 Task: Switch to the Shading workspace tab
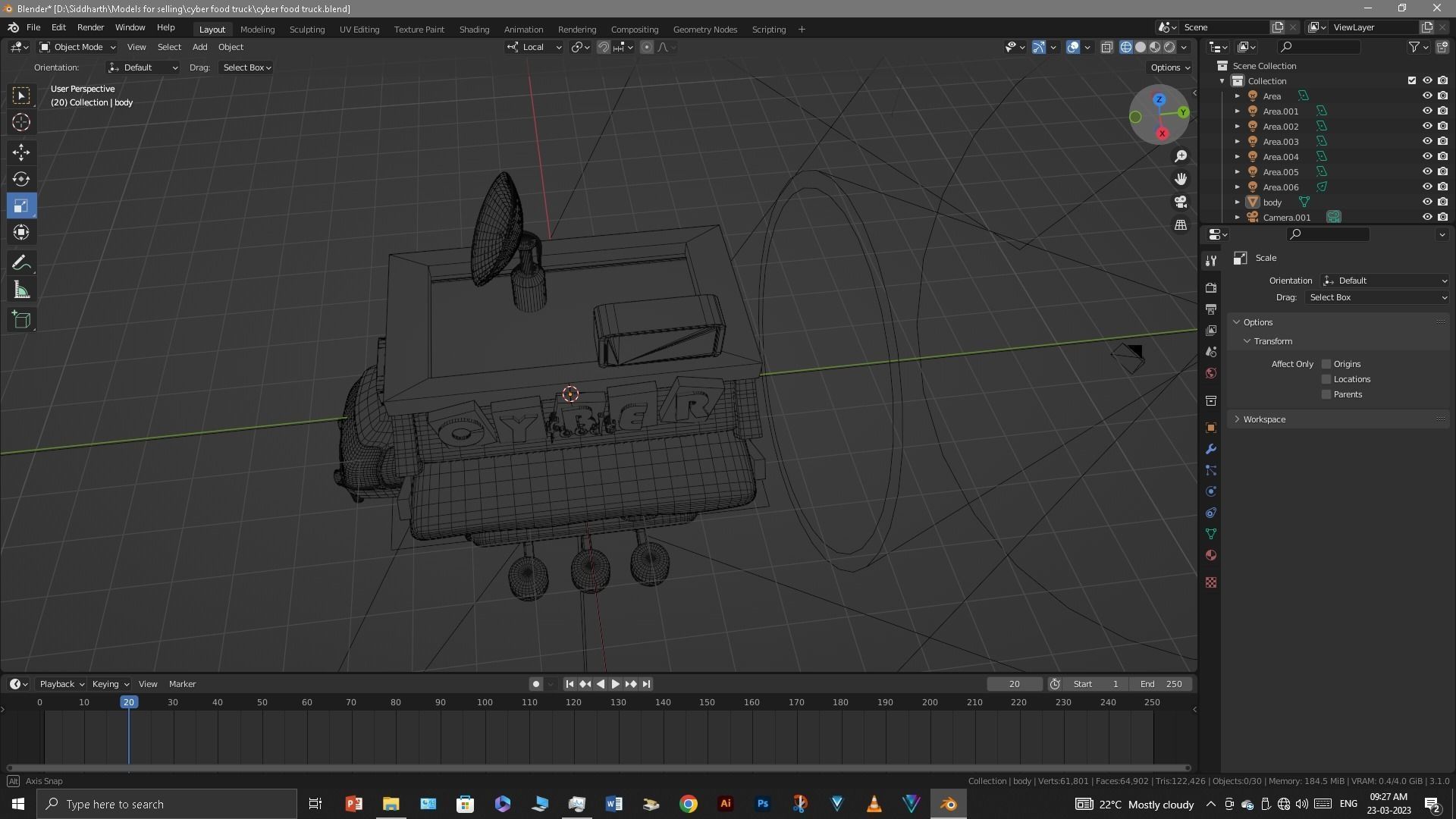point(474,29)
